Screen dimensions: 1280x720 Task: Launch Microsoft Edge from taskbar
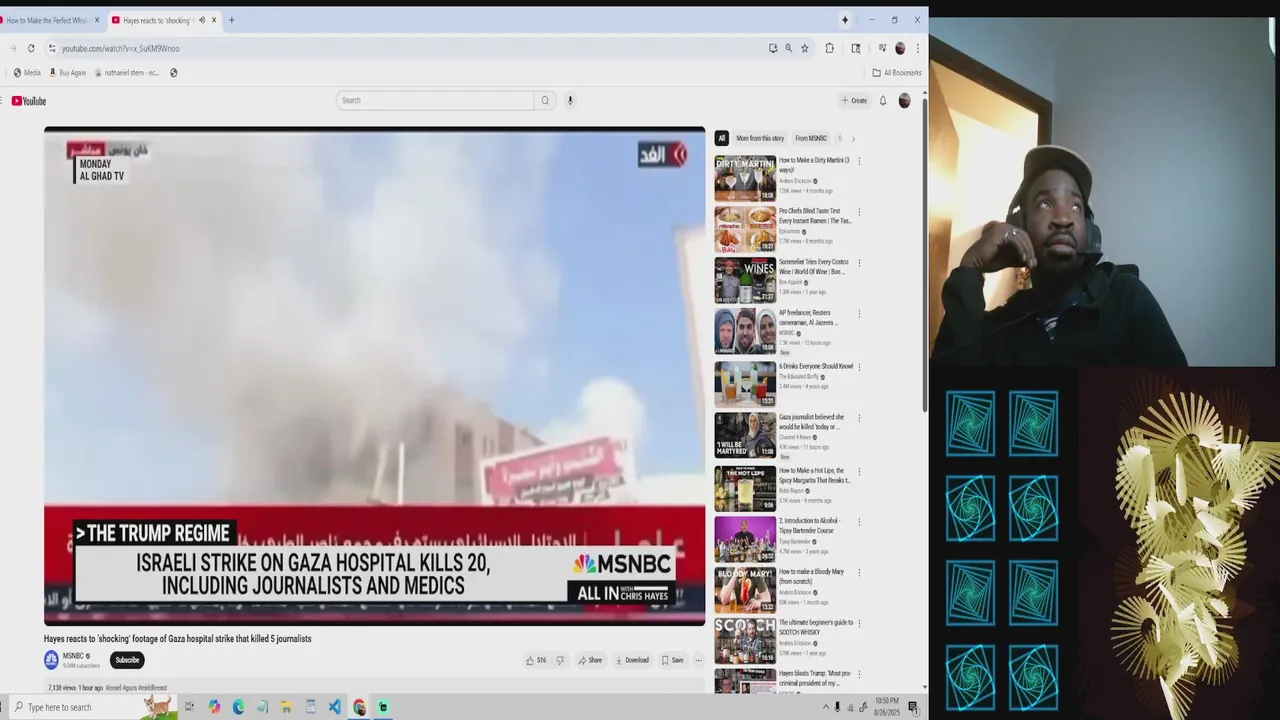point(238,707)
